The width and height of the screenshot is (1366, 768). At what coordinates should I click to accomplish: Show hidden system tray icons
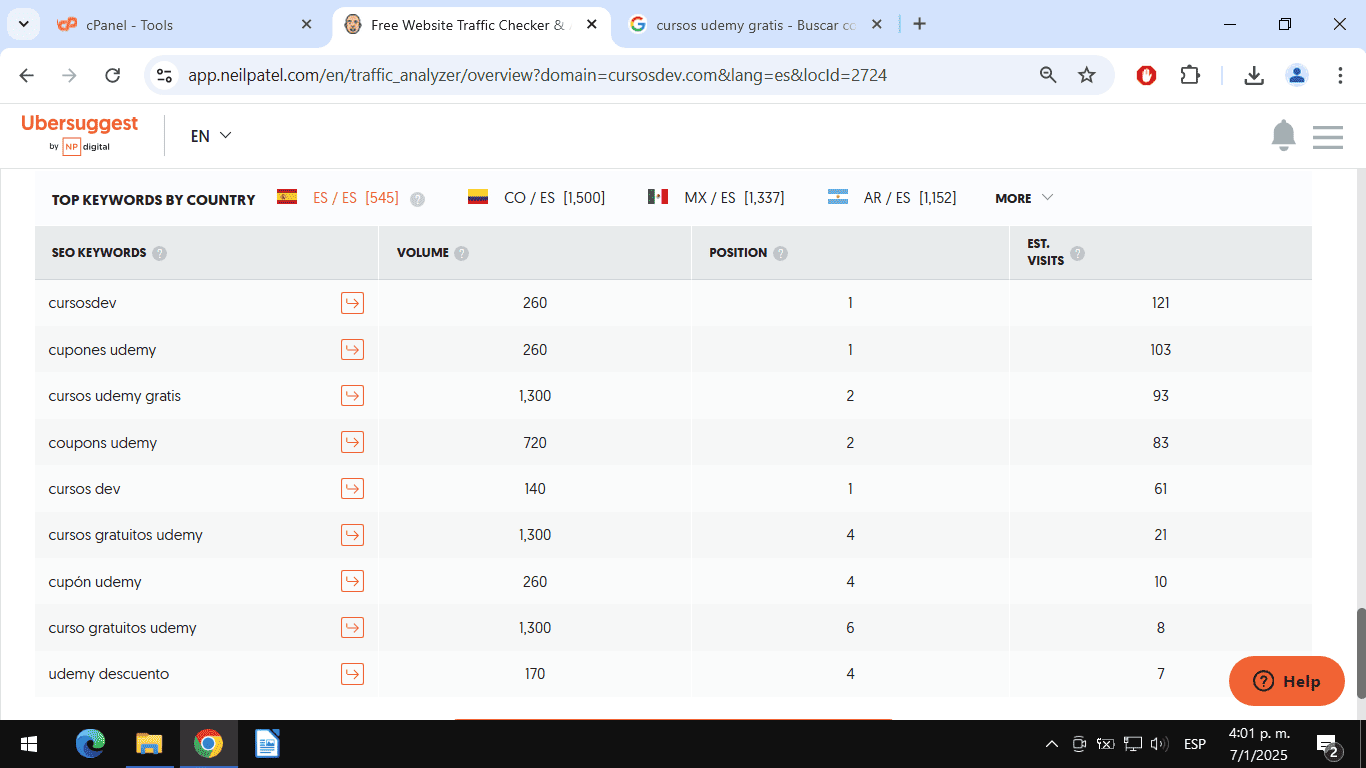[x=1051, y=744]
